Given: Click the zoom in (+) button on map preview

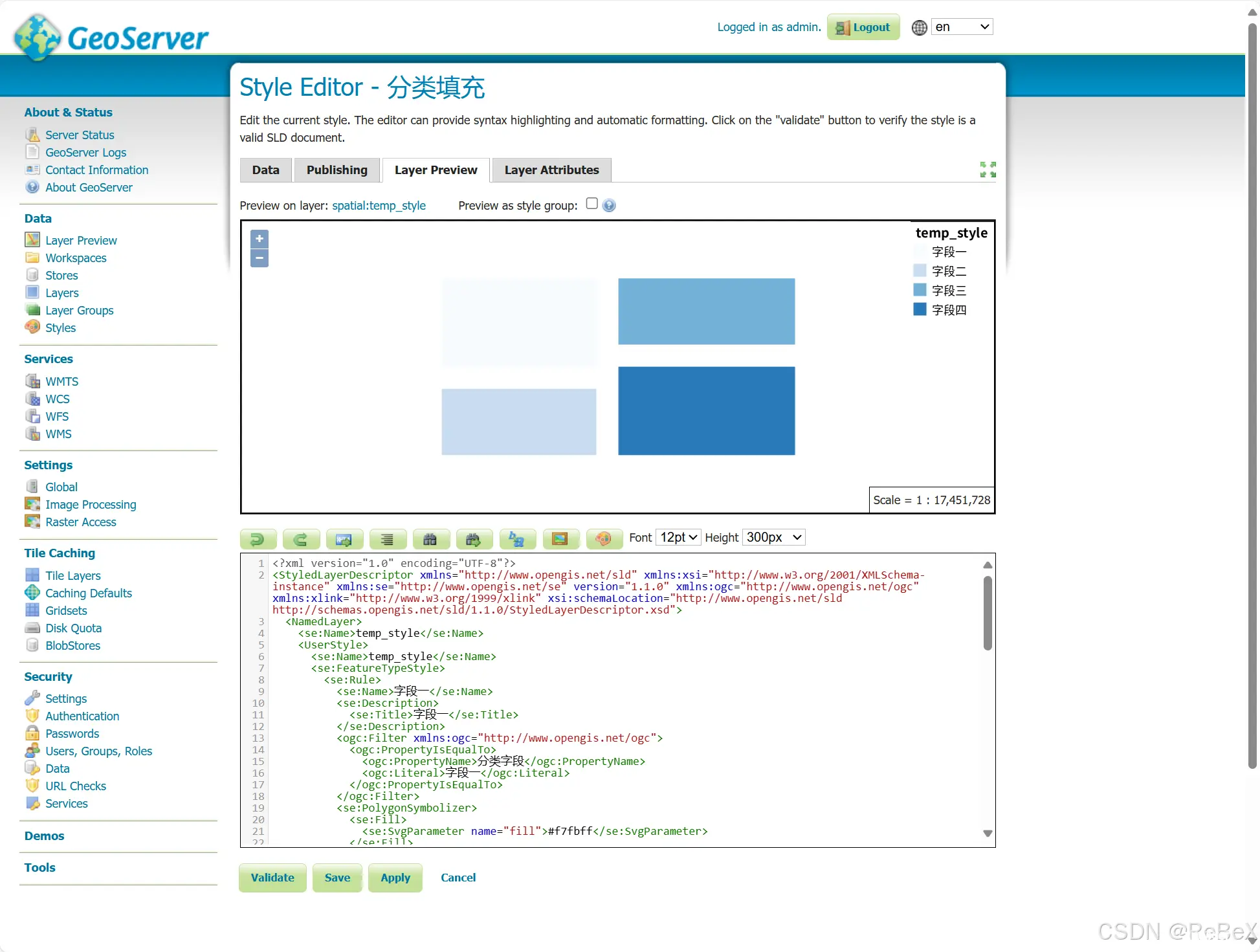Looking at the screenshot, I should (259, 238).
